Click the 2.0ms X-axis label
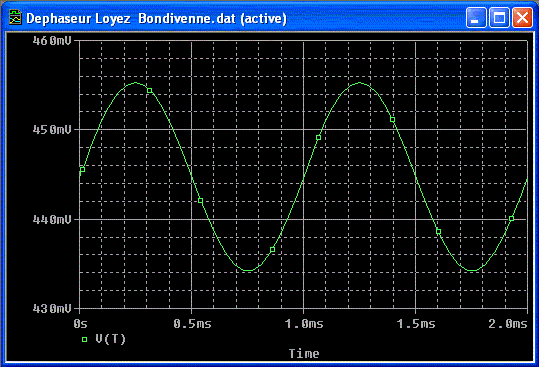This screenshot has width=539, height=367. (508, 324)
